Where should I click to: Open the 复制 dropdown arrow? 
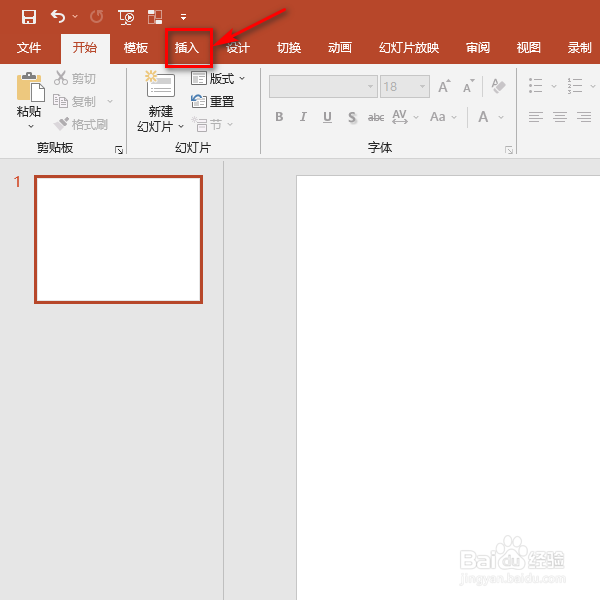pos(110,101)
